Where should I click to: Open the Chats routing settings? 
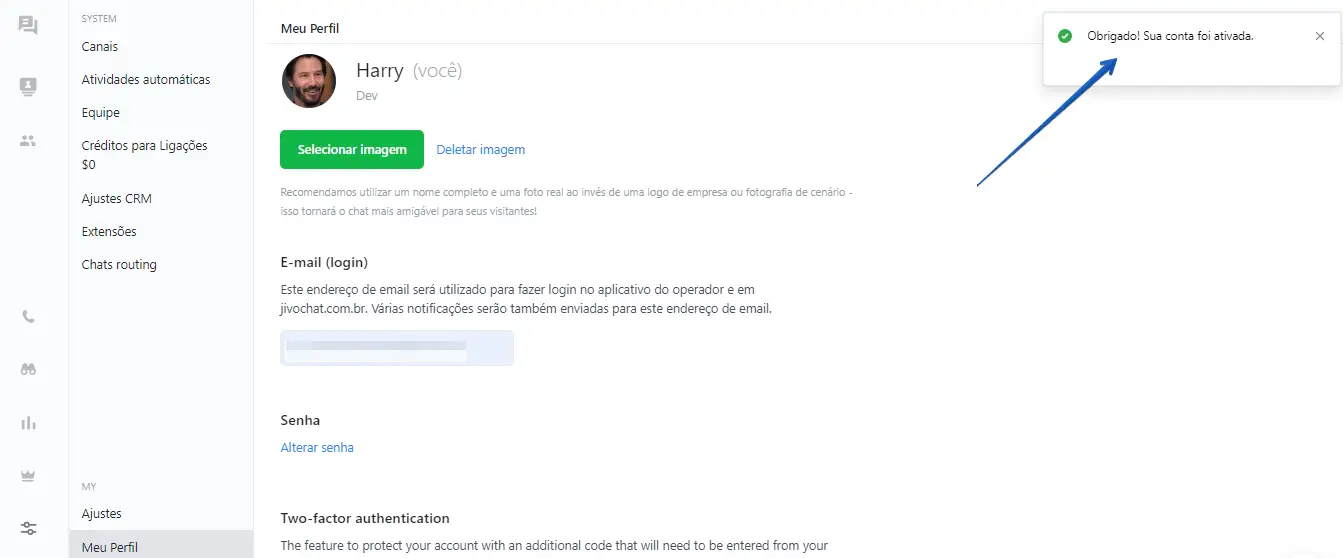[x=119, y=265]
